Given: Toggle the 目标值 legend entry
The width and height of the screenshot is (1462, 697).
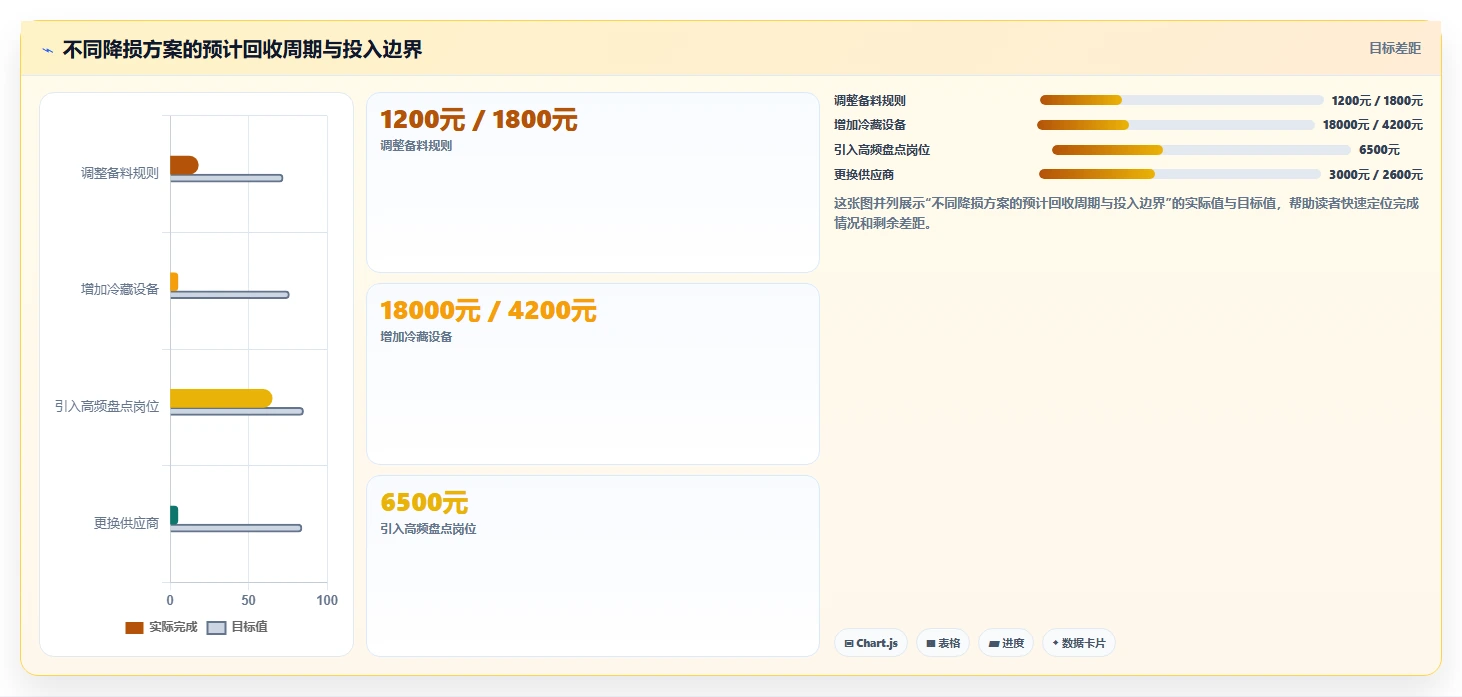Looking at the screenshot, I should (237, 627).
